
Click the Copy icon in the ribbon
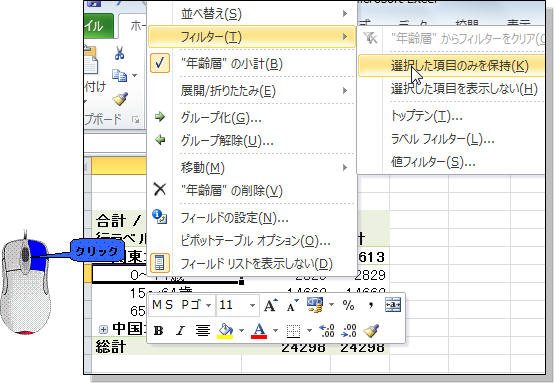tap(119, 76)
